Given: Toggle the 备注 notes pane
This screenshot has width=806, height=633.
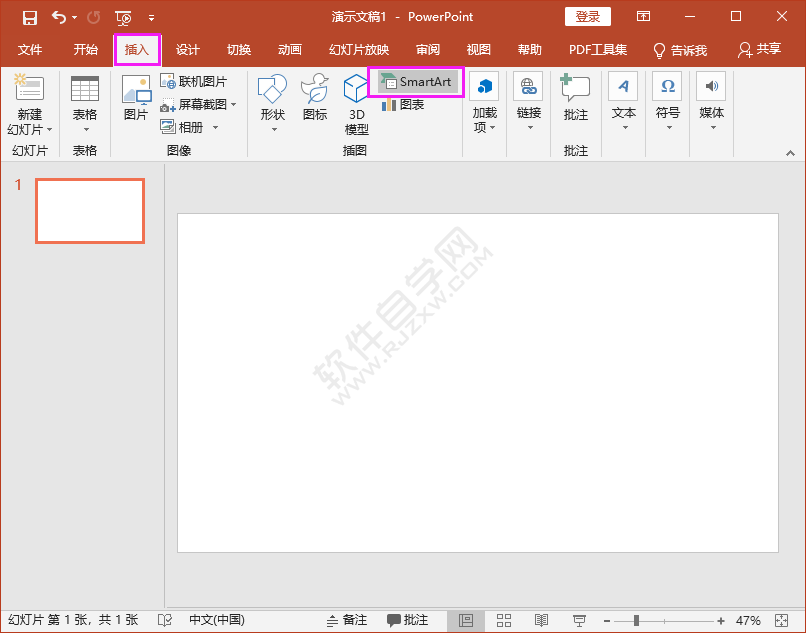Looking at the screenshot, I should (x=347, y=620).
